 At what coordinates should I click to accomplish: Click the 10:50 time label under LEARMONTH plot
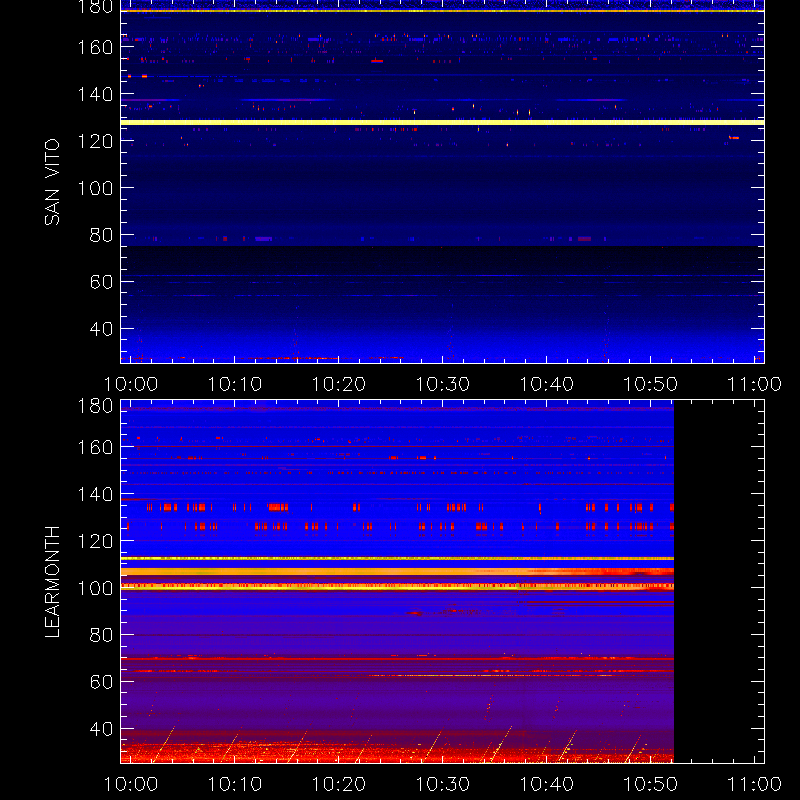coord(651,784)
